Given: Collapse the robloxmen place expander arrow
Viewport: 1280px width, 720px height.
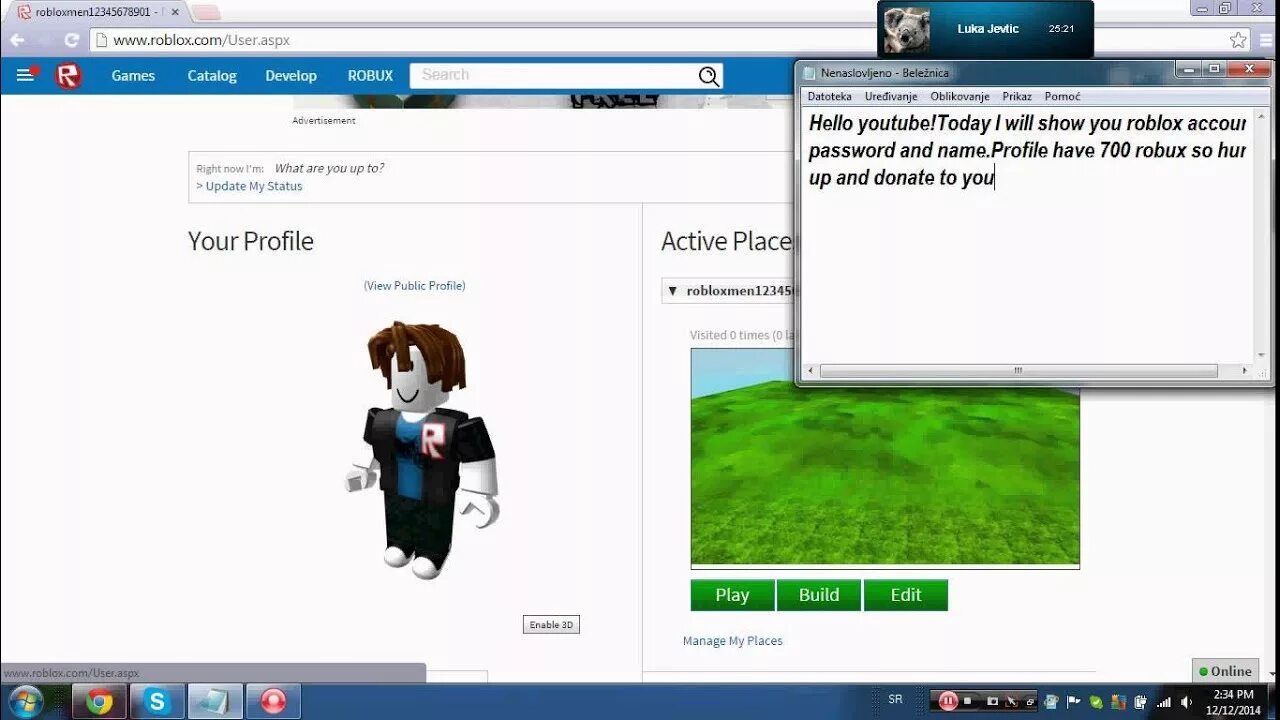Looking at the screenshot, I should (x=672, y=291).
